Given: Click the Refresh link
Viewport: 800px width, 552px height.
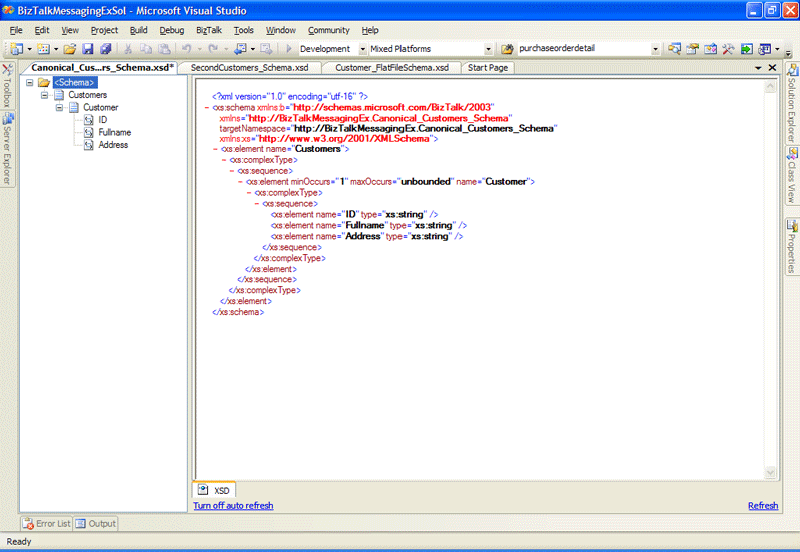Looking at the screenshot, I should click(x=762, y=506).
